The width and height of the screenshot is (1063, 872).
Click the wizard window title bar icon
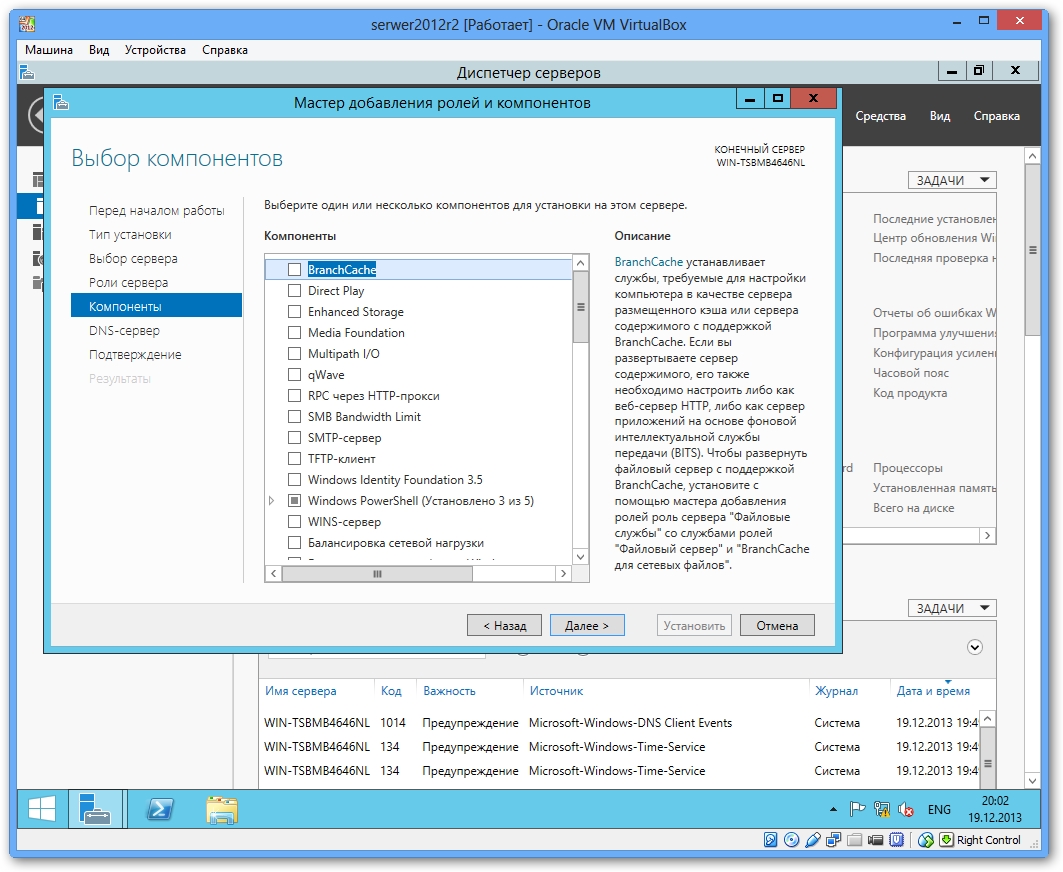point(61,102)
